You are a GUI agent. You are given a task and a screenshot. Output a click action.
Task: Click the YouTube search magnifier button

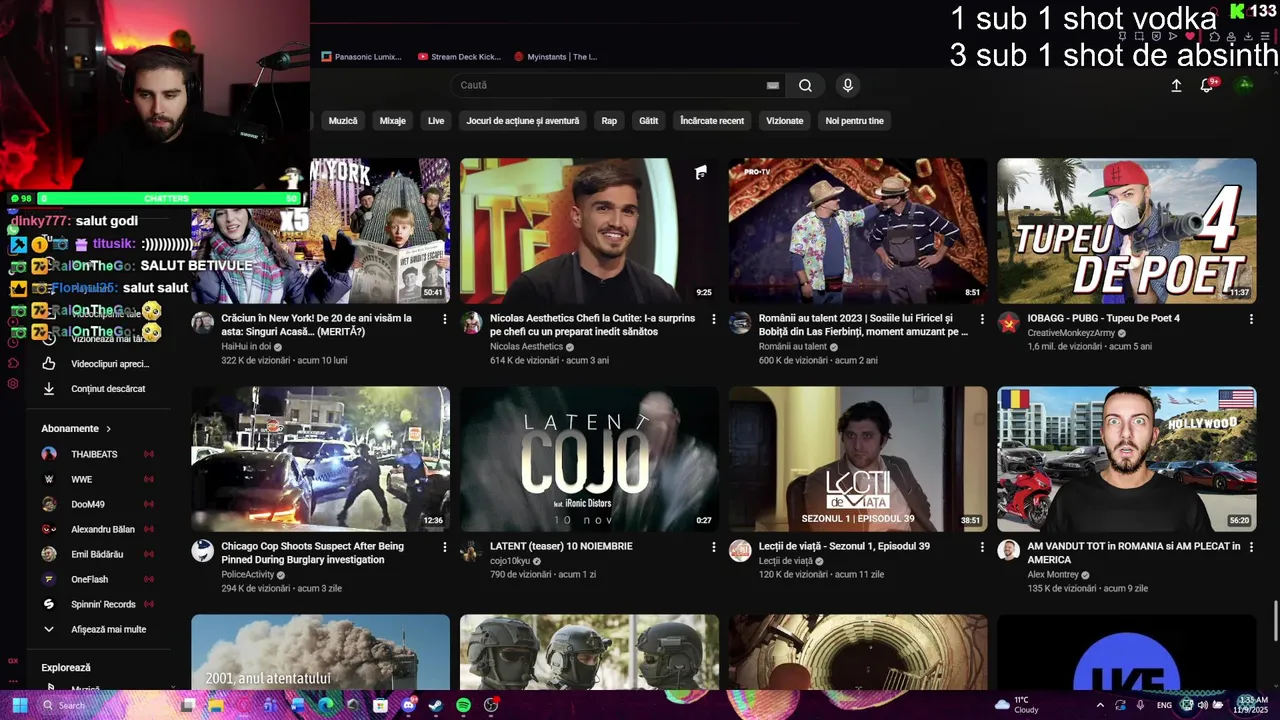tap(805, 85)
